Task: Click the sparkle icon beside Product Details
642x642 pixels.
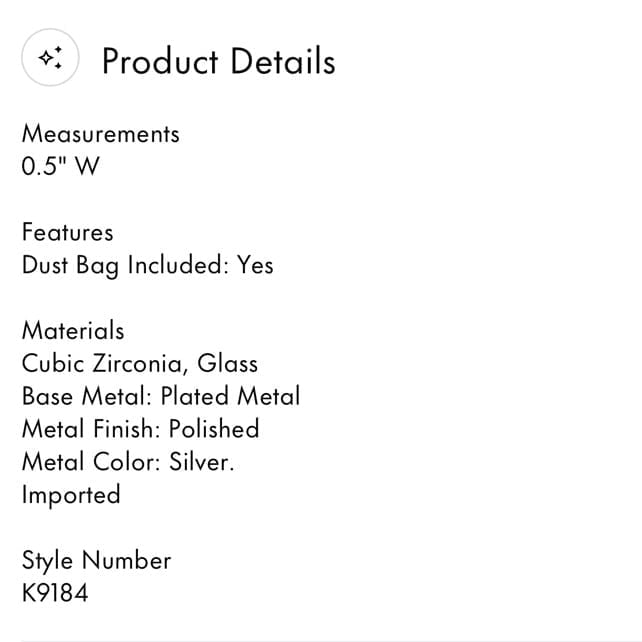Action: click(50, 57)
